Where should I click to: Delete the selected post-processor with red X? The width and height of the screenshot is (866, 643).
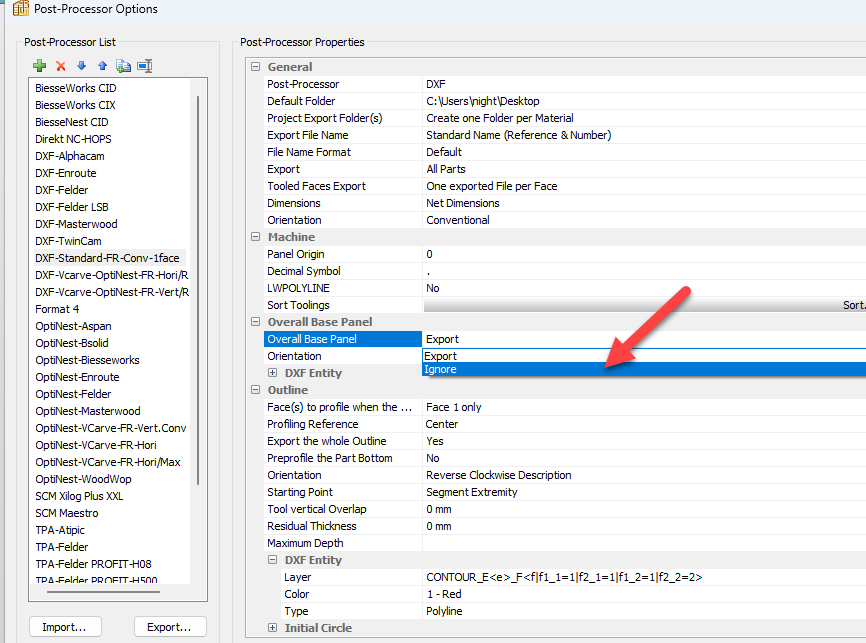pos(61,66)
